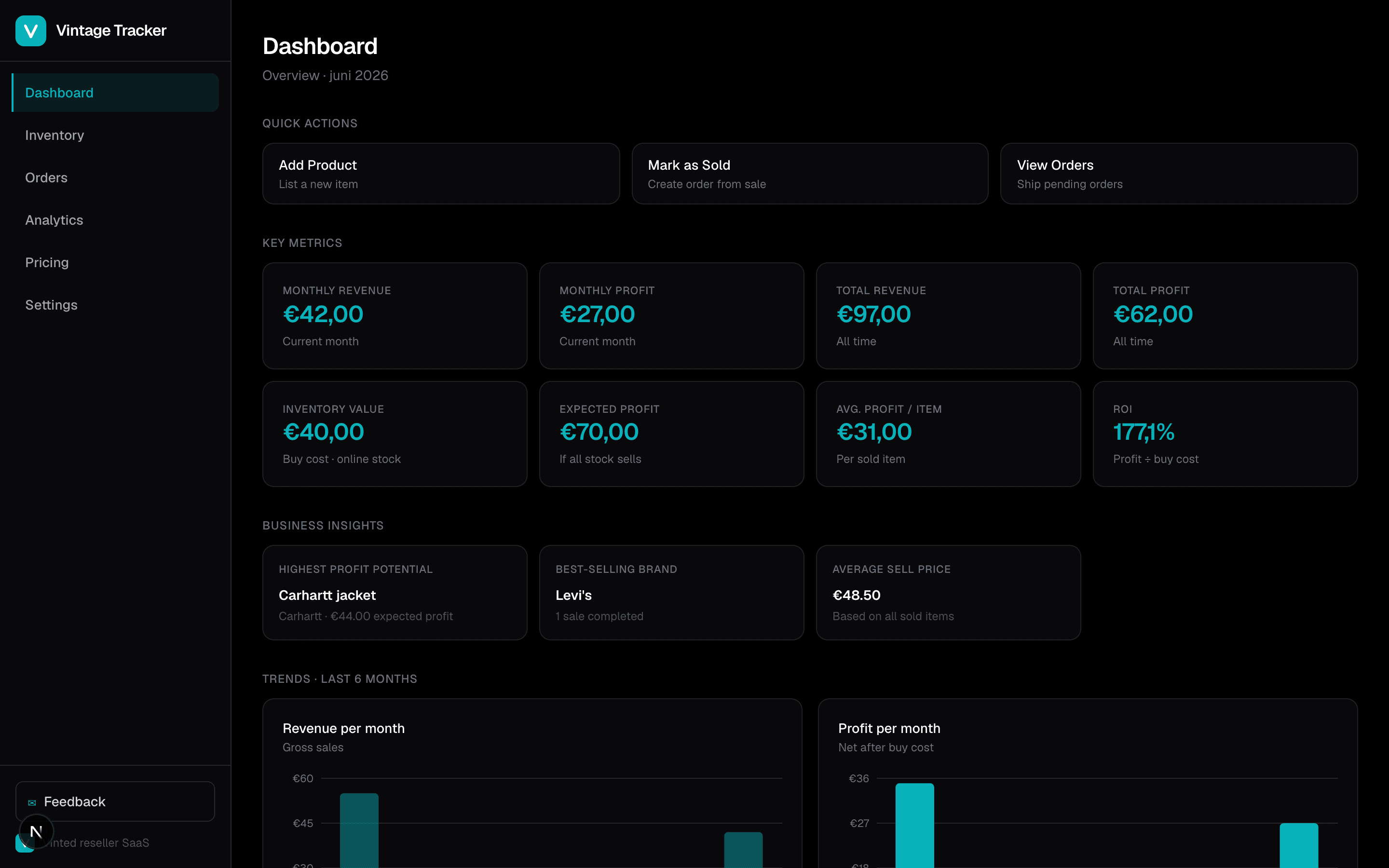Screen dimensions: 1389x868
Task: Click the envelope icon in Feedback button
Action: tap(32, 802)
